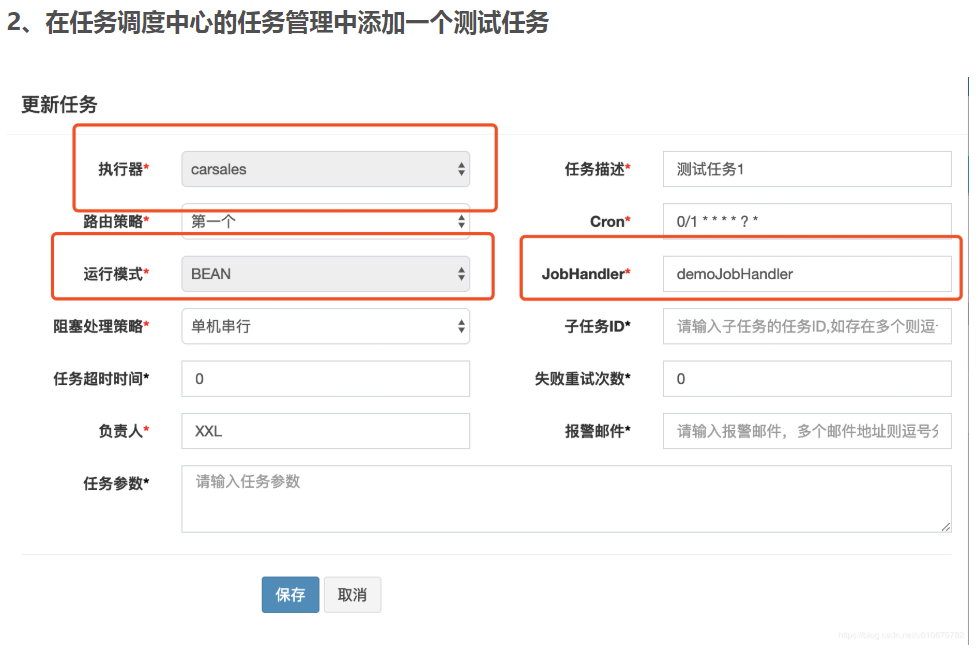Click the 失败重试次数 input field

click(x=806, y=379)
